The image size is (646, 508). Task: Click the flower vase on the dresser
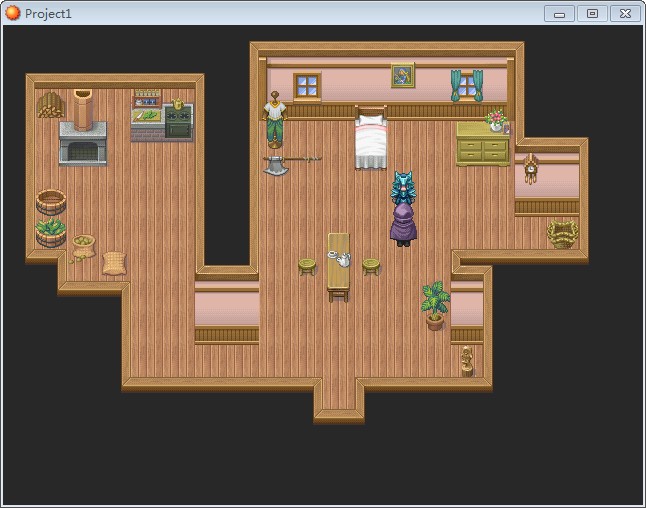(x=496, y=120)
